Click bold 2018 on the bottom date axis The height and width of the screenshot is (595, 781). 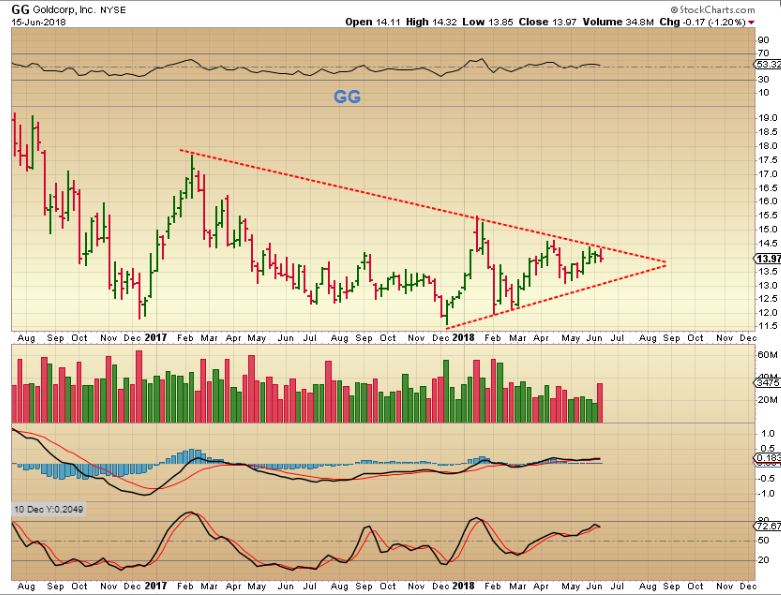point(464,586)
